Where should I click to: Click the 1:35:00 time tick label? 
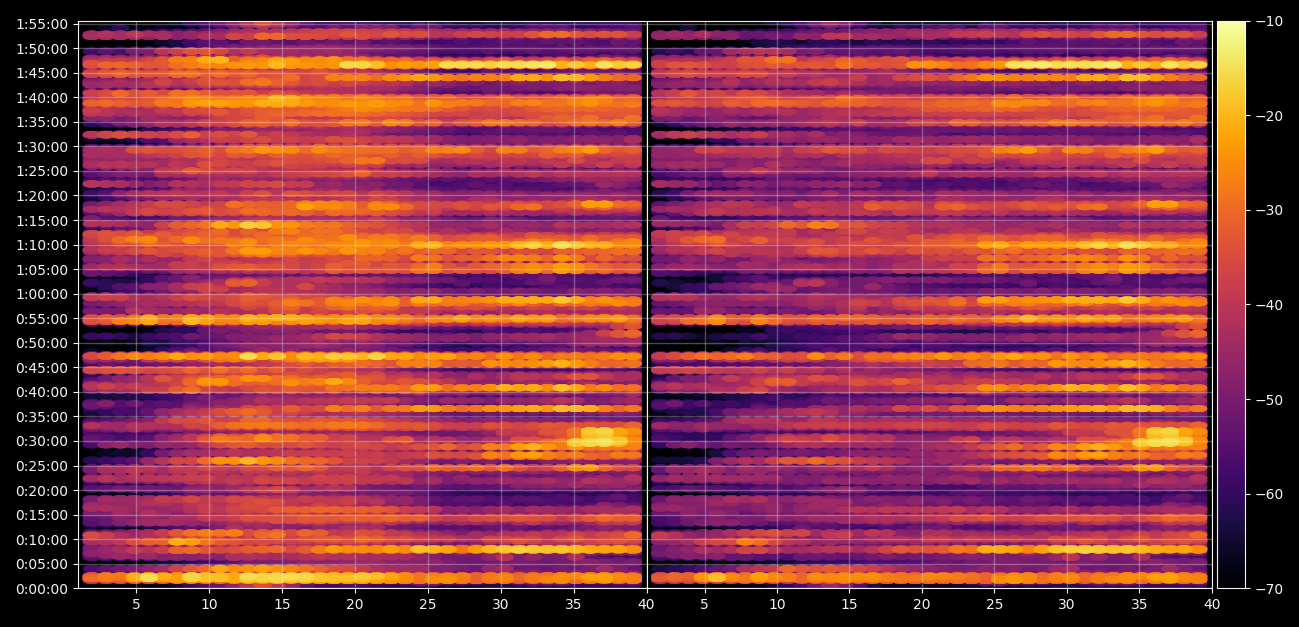(x=43, y=122)
